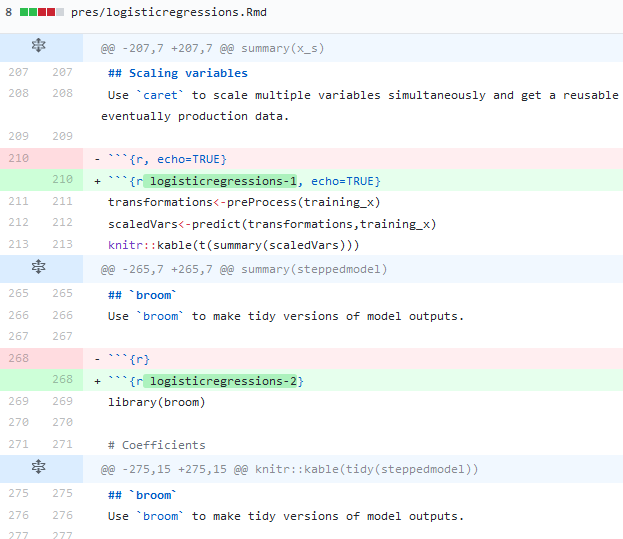The width and height of the screenshot is (623, 539).
Task: Expand hidden lines above knitr::kable(tidy(steppedmodel)) hunk
Action: coord(39,467)
